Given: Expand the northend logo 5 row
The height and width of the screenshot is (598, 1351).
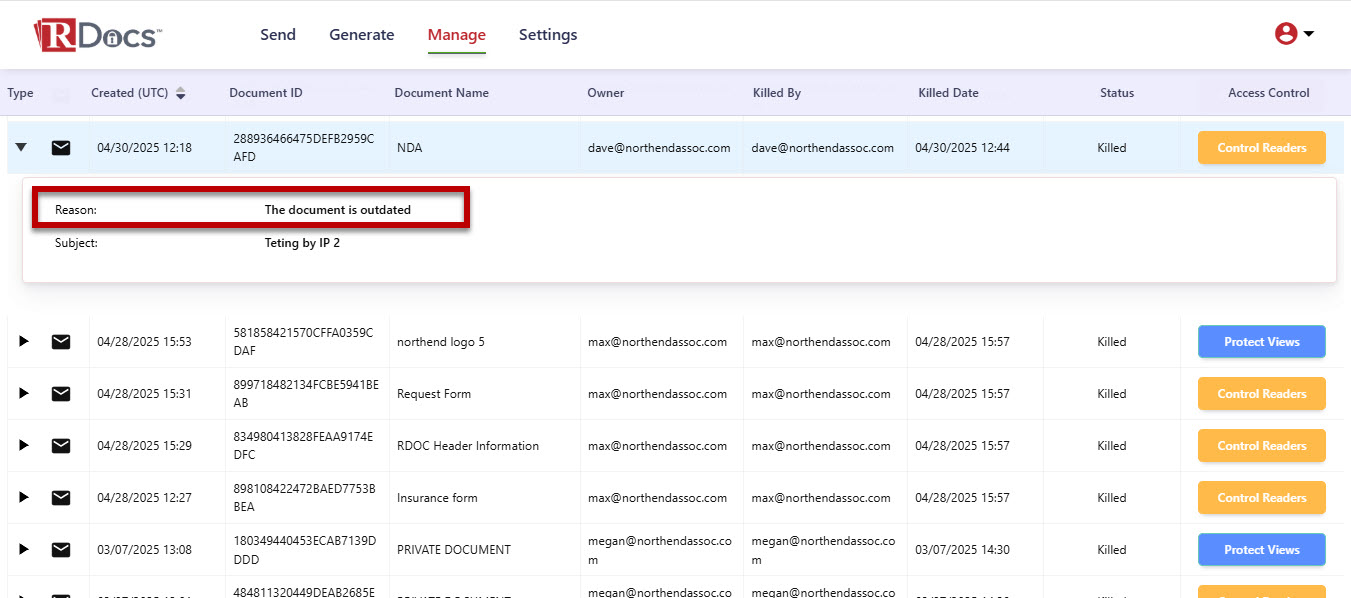Looking at the screenshot, I should 24,342.
